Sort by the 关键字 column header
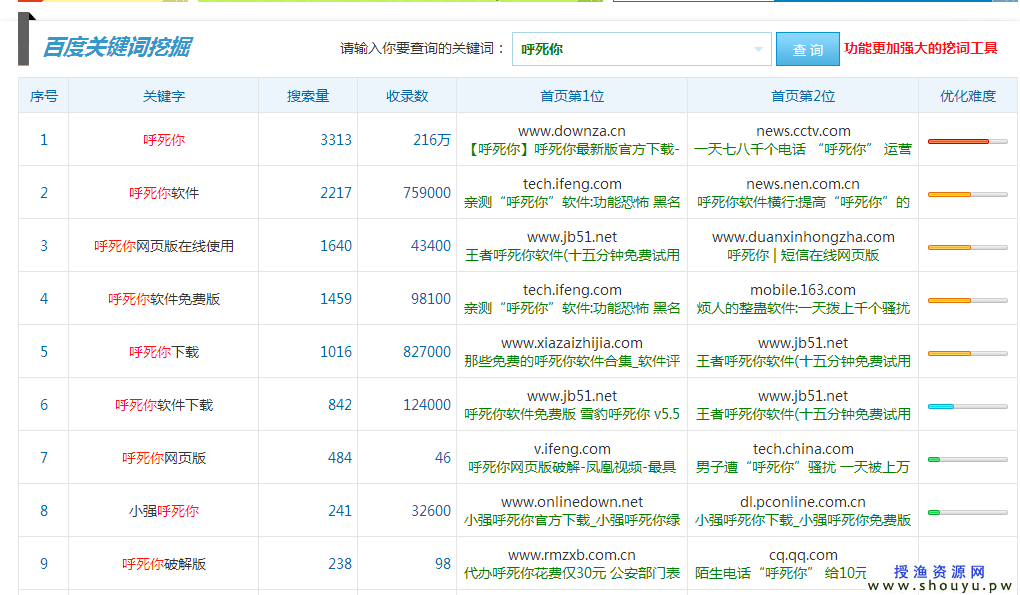Image resolution: width=1020 pixels, height=595 pixels. pyautogui.click(x=164, y=96)
